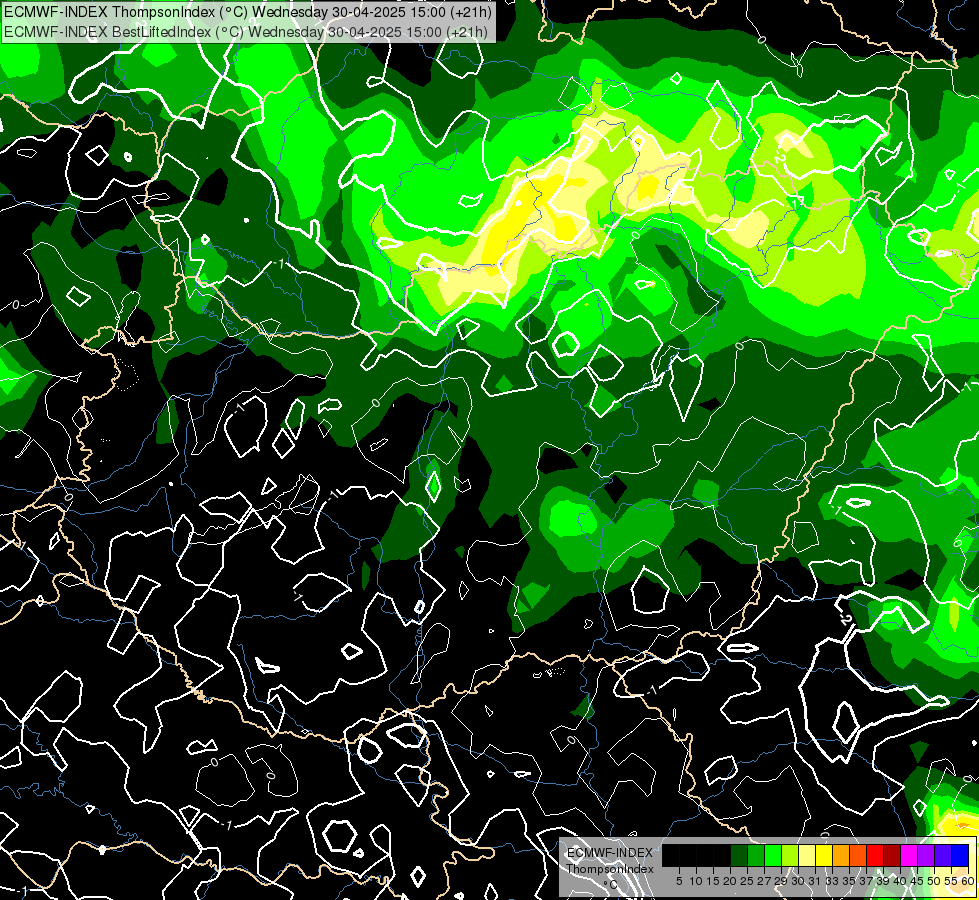Select the pure yellow 31–33 legend swatch
Viewport: 979px width, 900px height.
[x=824, y=856]
